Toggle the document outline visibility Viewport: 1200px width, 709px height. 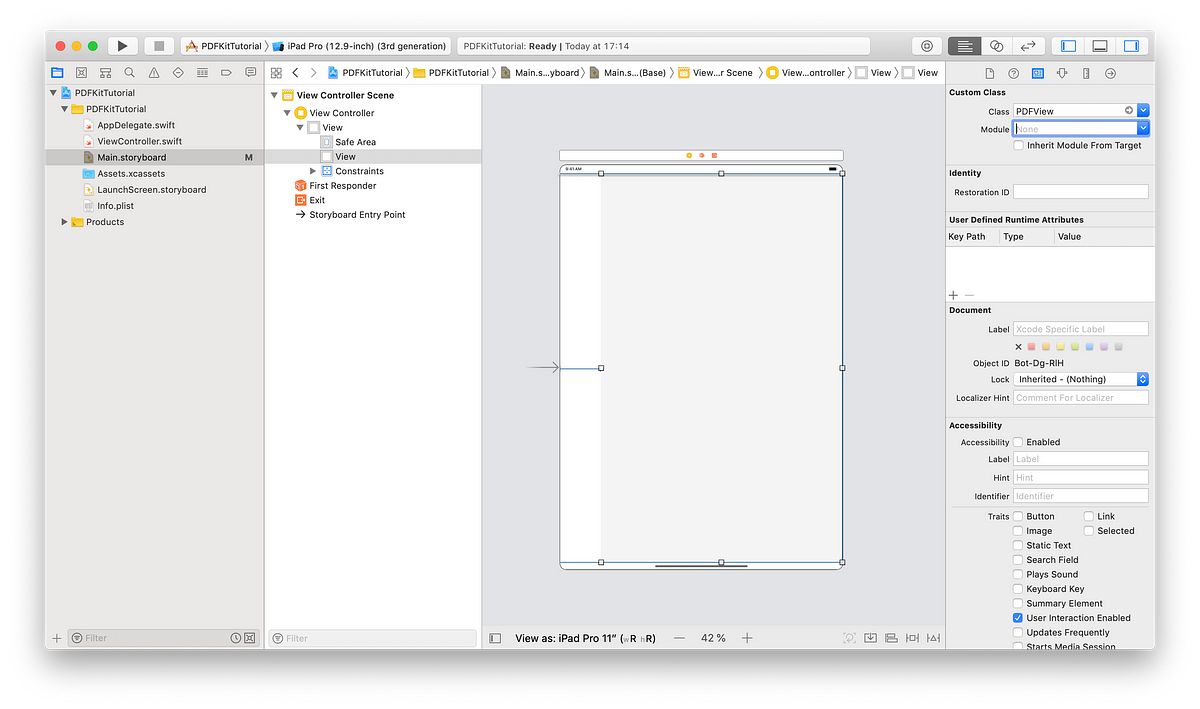[x=495, y=638]
